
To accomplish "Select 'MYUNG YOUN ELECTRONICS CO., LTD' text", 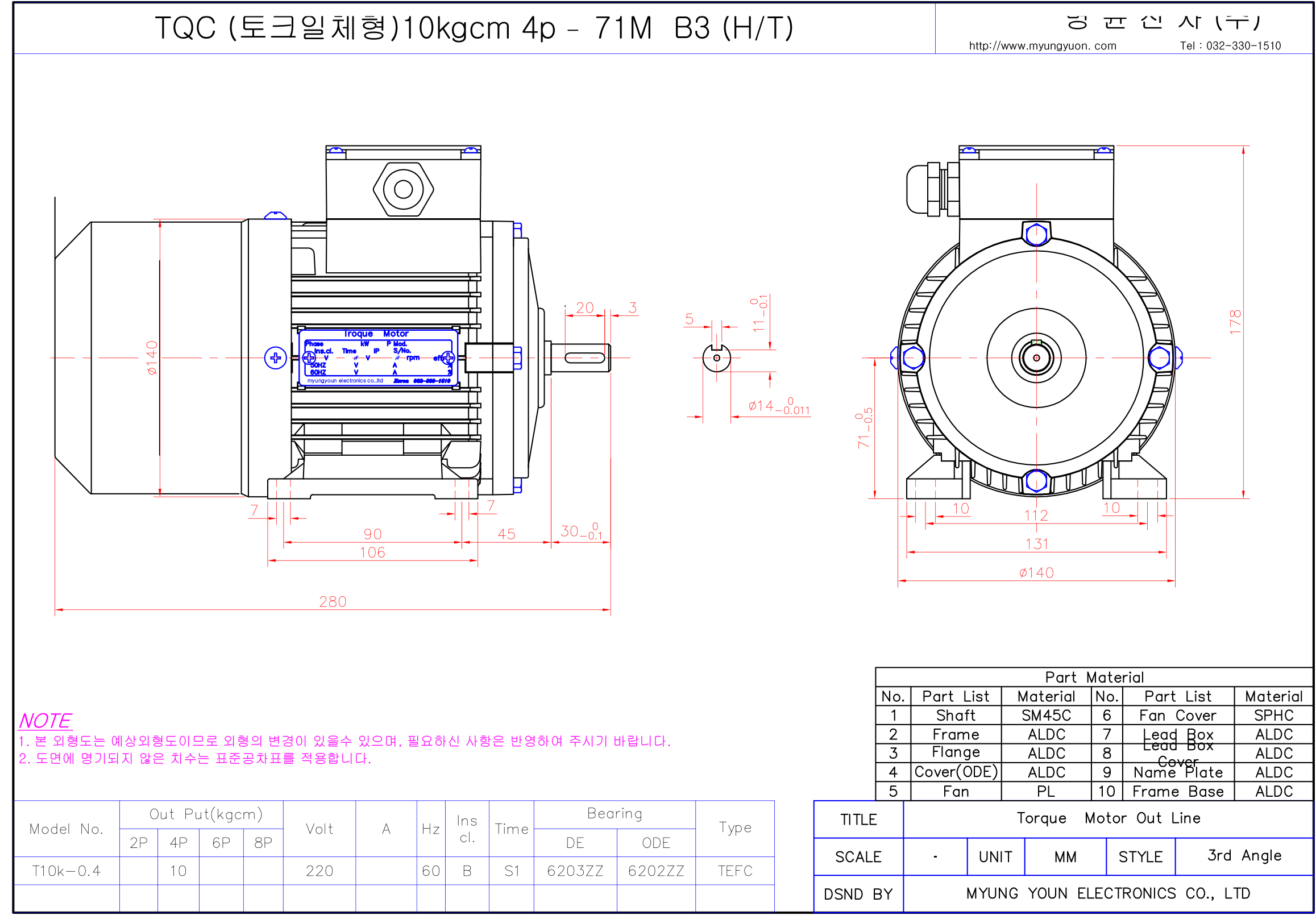I will [x=1107, y=893].
